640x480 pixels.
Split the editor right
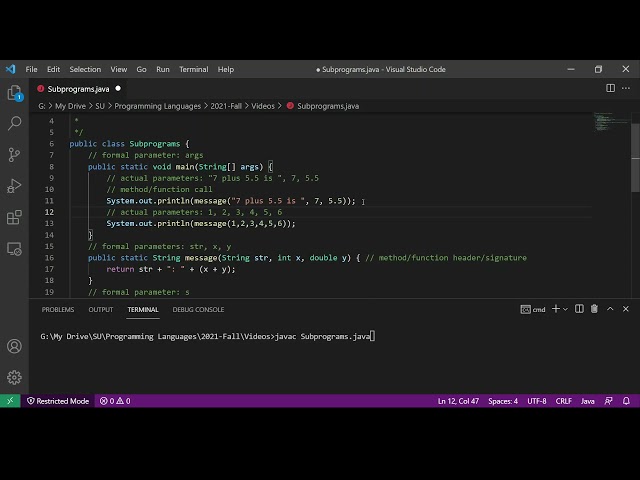[x=610, y=88]
